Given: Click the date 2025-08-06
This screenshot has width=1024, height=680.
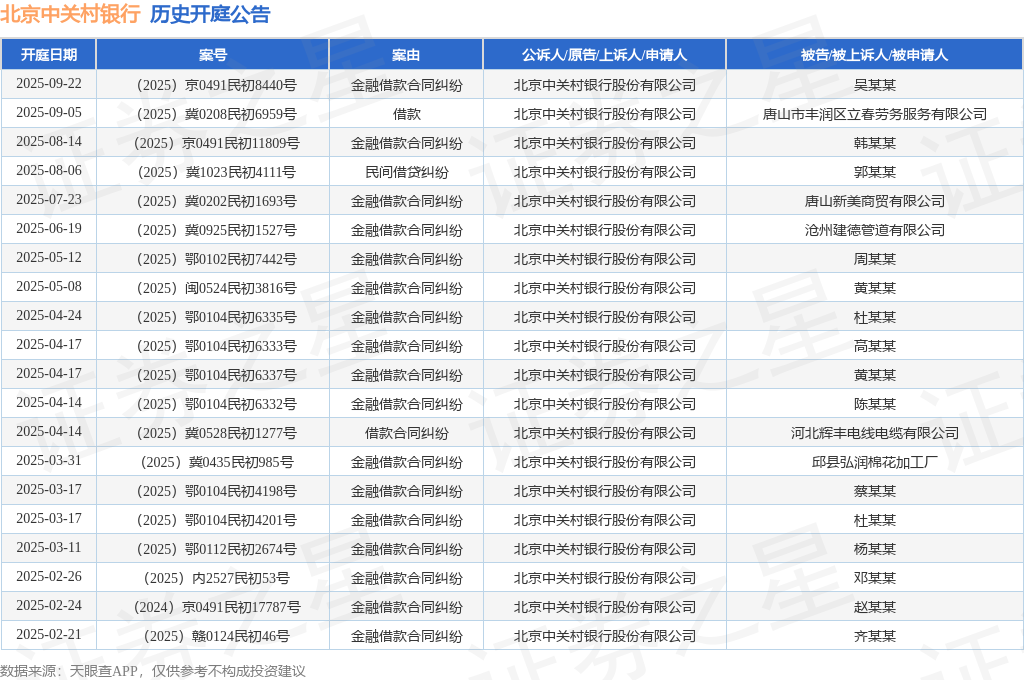Looking at the screenshot, I should point(49,170).
